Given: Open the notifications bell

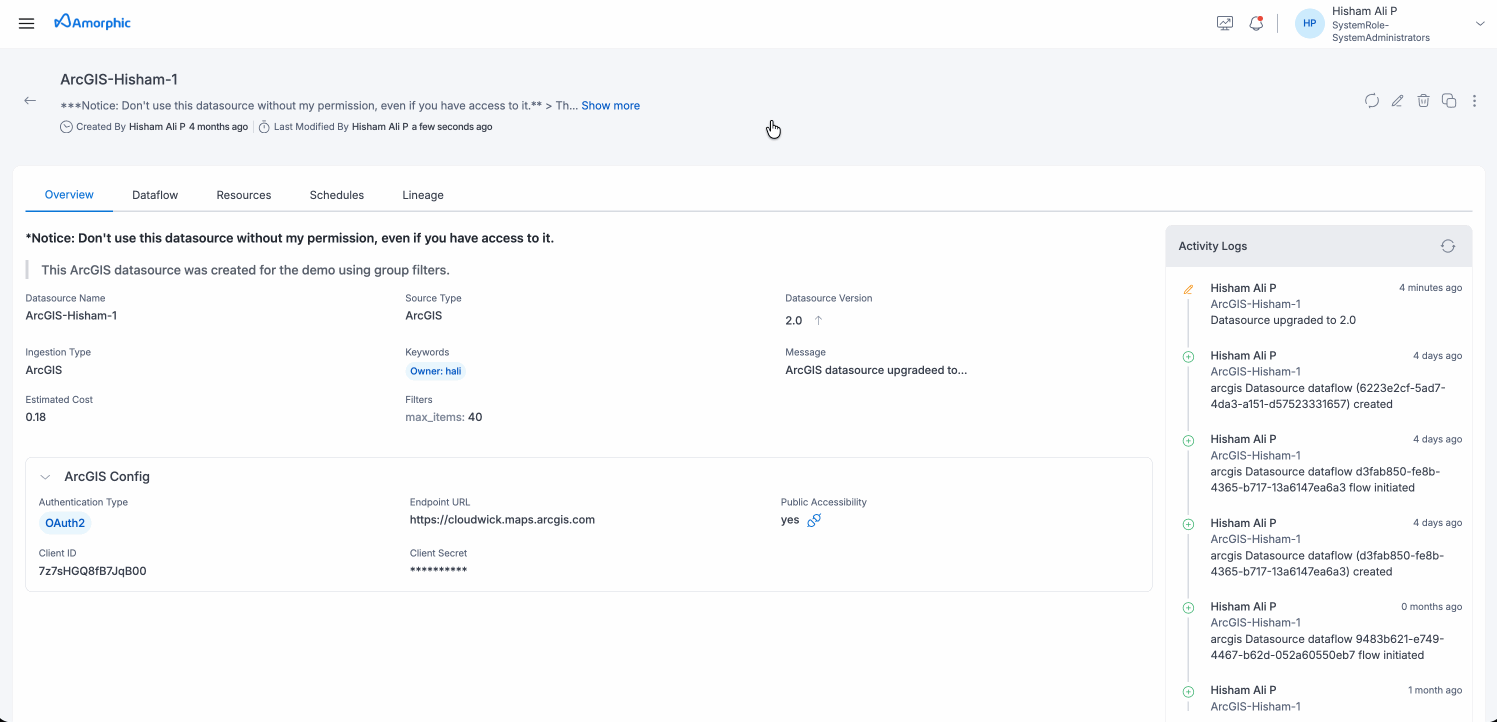Looking at the screenshot, I should click(1256, 22).
